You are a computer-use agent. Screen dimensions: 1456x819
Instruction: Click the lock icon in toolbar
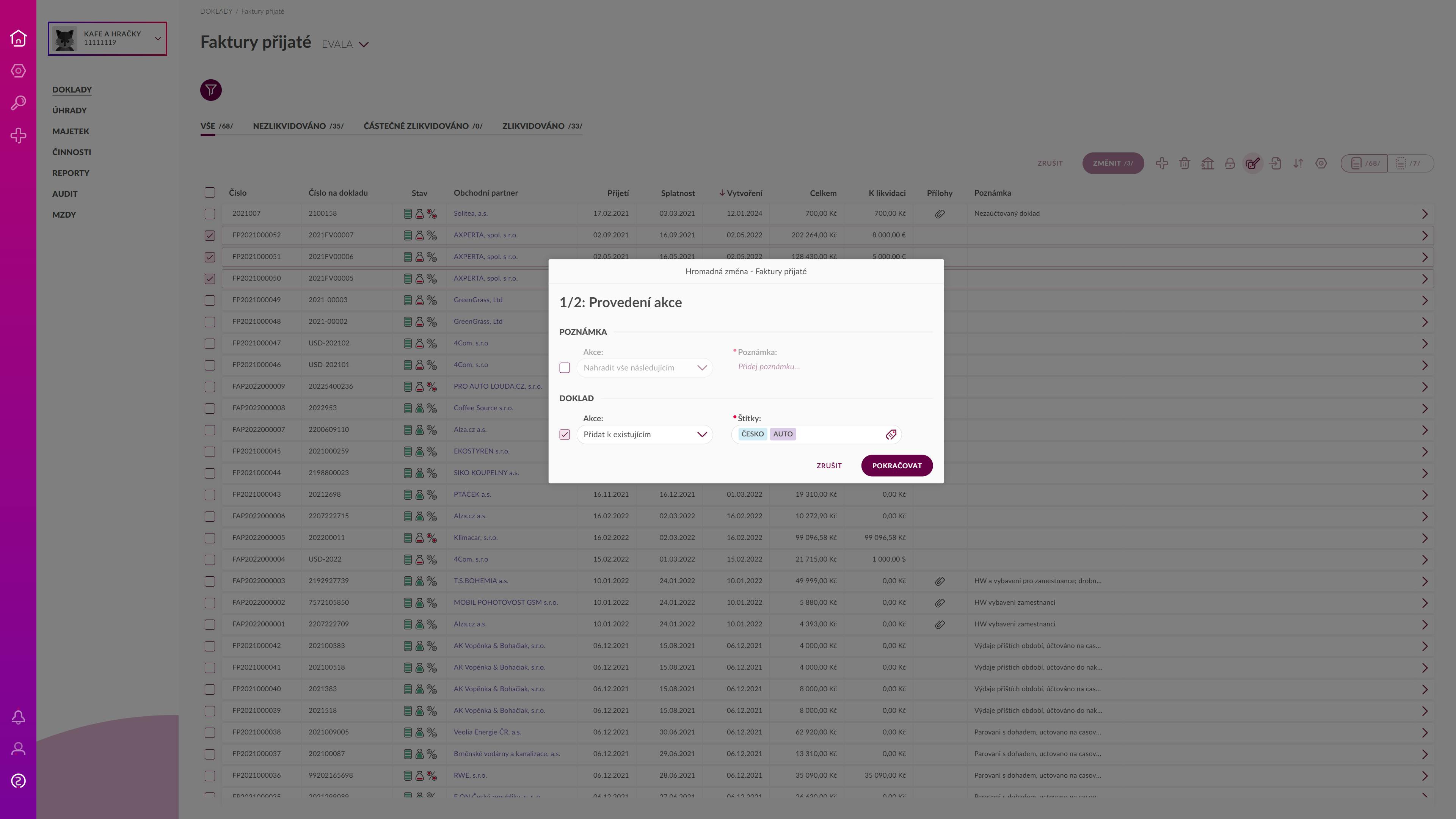[x=1230, y=163]
